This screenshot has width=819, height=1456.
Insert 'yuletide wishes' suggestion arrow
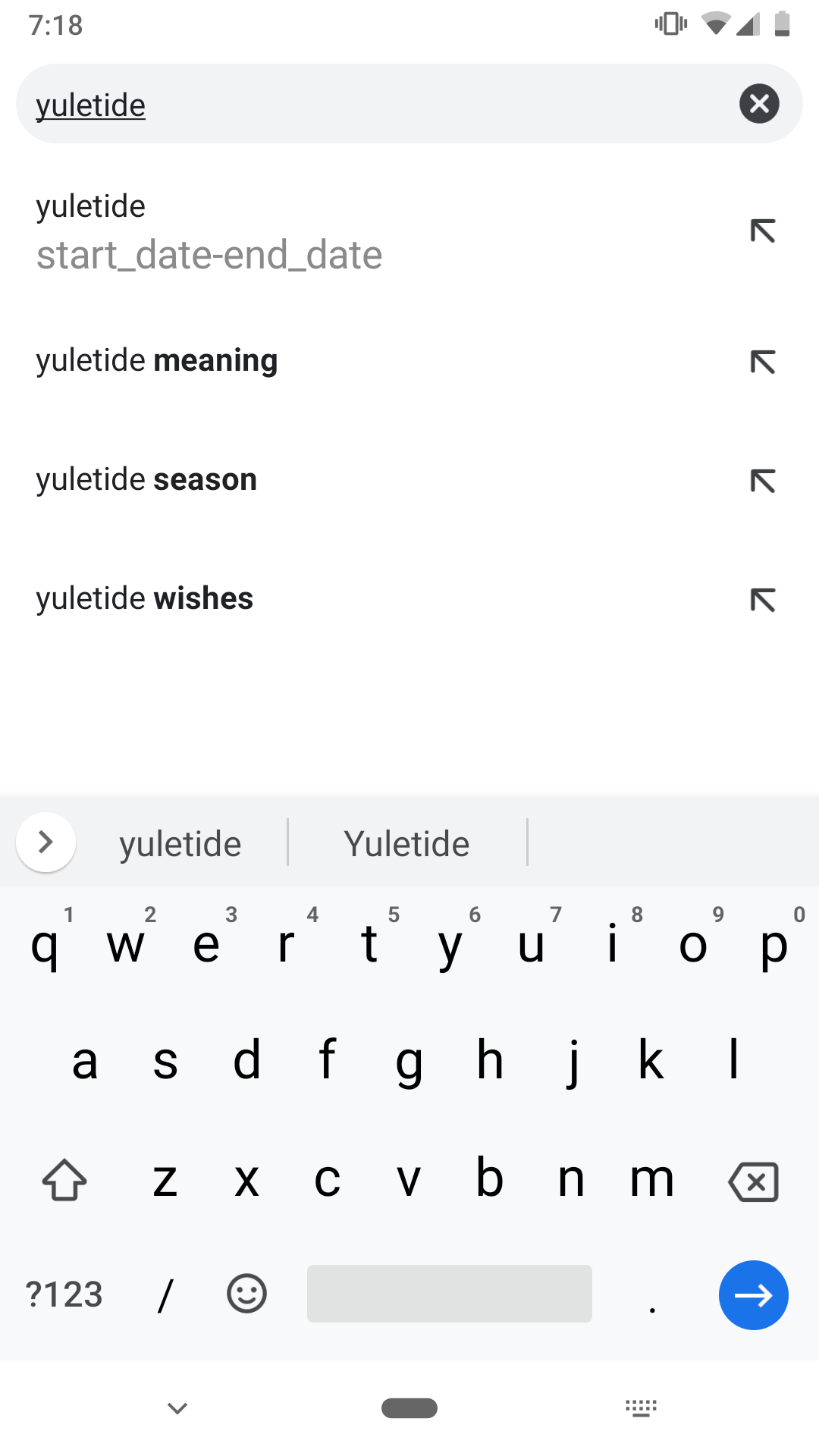point(763,600)
